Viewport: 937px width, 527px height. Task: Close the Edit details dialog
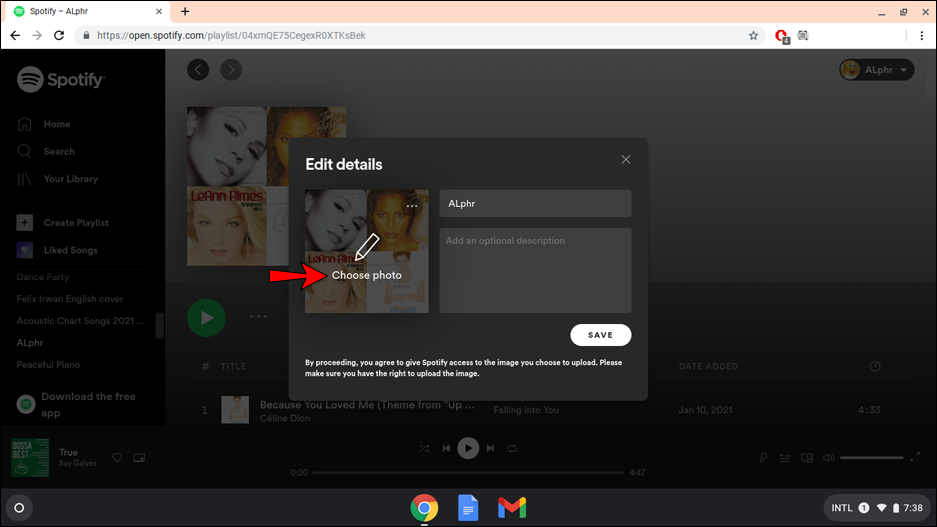click(626, 160)
